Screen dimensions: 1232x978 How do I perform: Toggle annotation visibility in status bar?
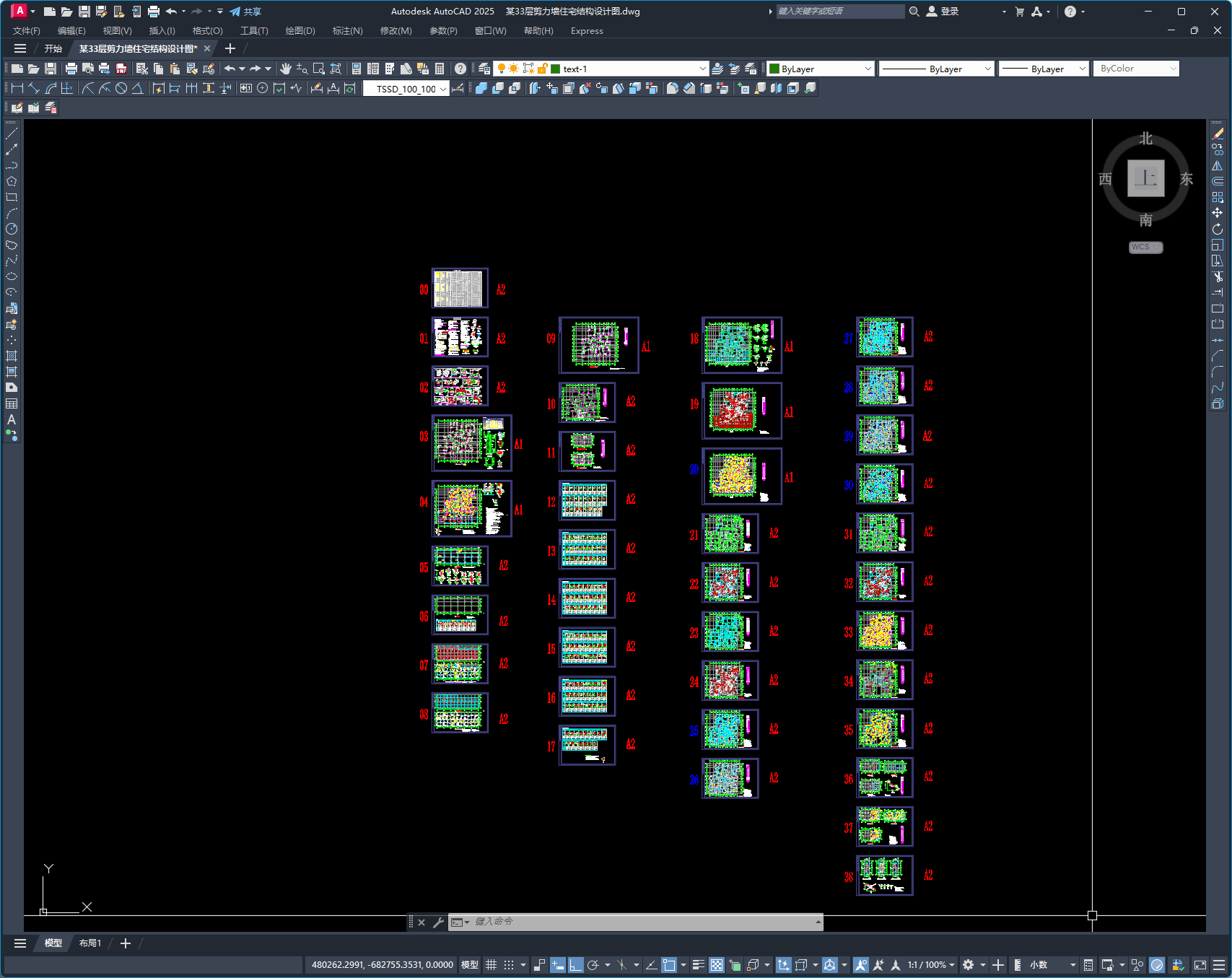click(860, 965)
